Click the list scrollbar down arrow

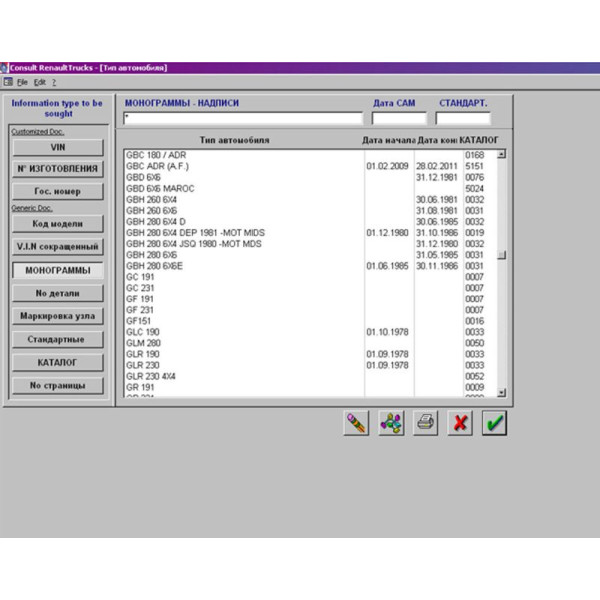tap(502, 393)
